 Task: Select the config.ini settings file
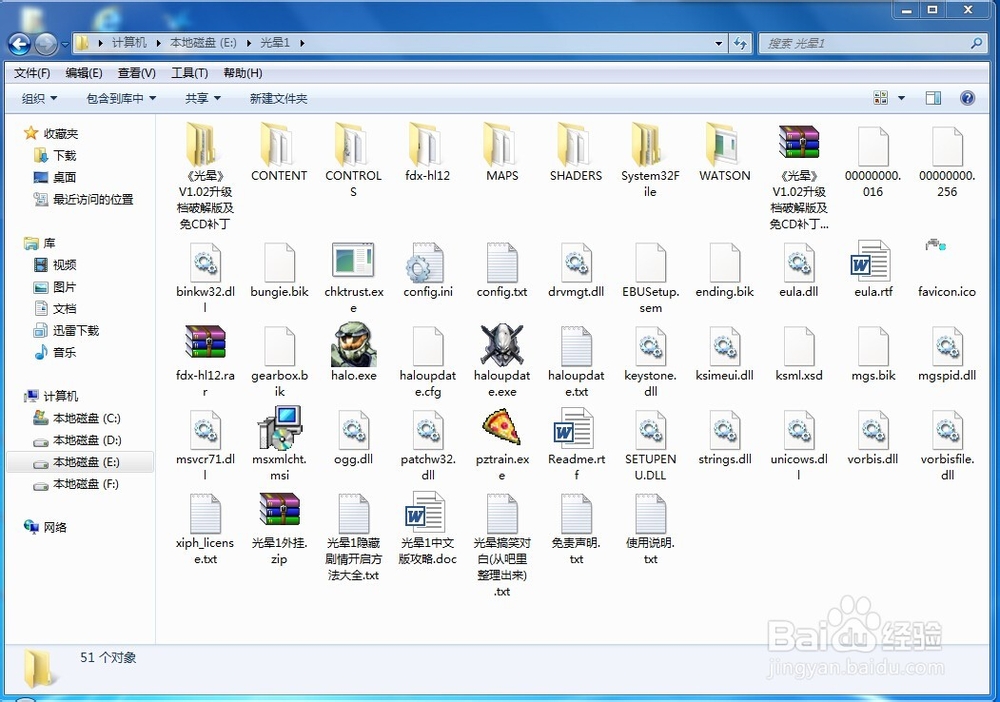[427, 263]
